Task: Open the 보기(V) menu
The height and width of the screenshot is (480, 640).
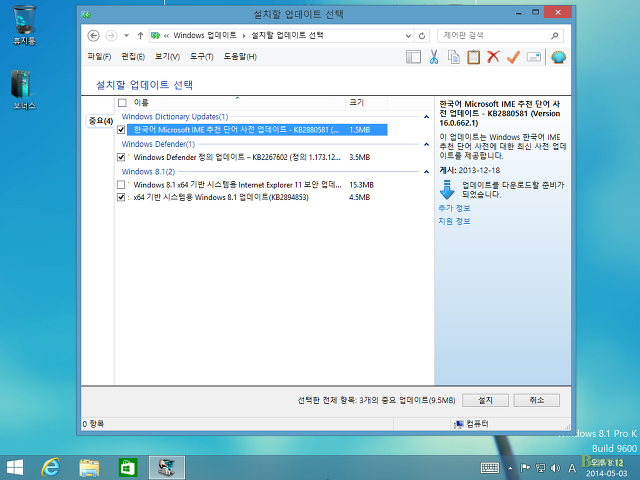Action: tap(167, 57)
